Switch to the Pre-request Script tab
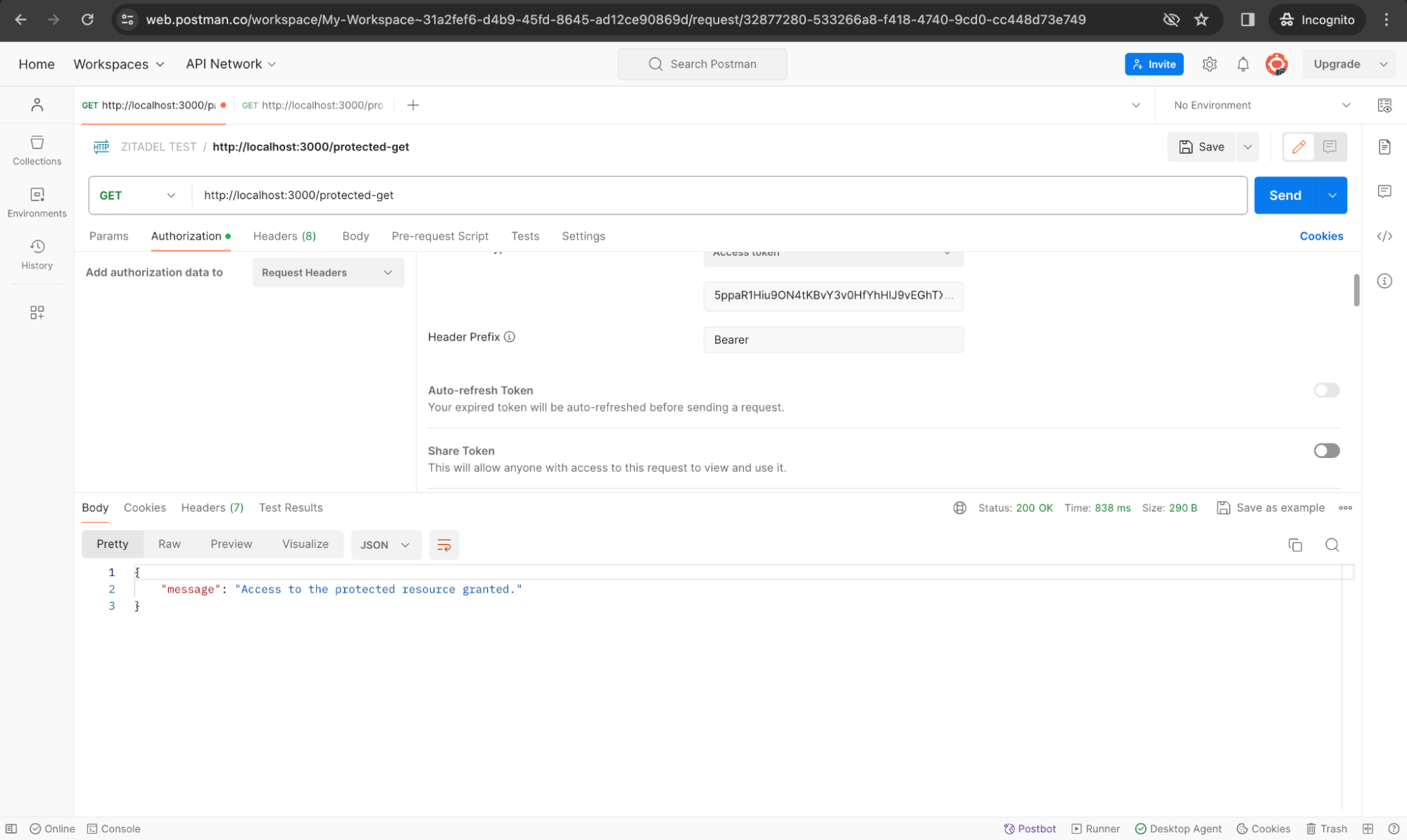1407x840 pixels. tap(439, 236)
